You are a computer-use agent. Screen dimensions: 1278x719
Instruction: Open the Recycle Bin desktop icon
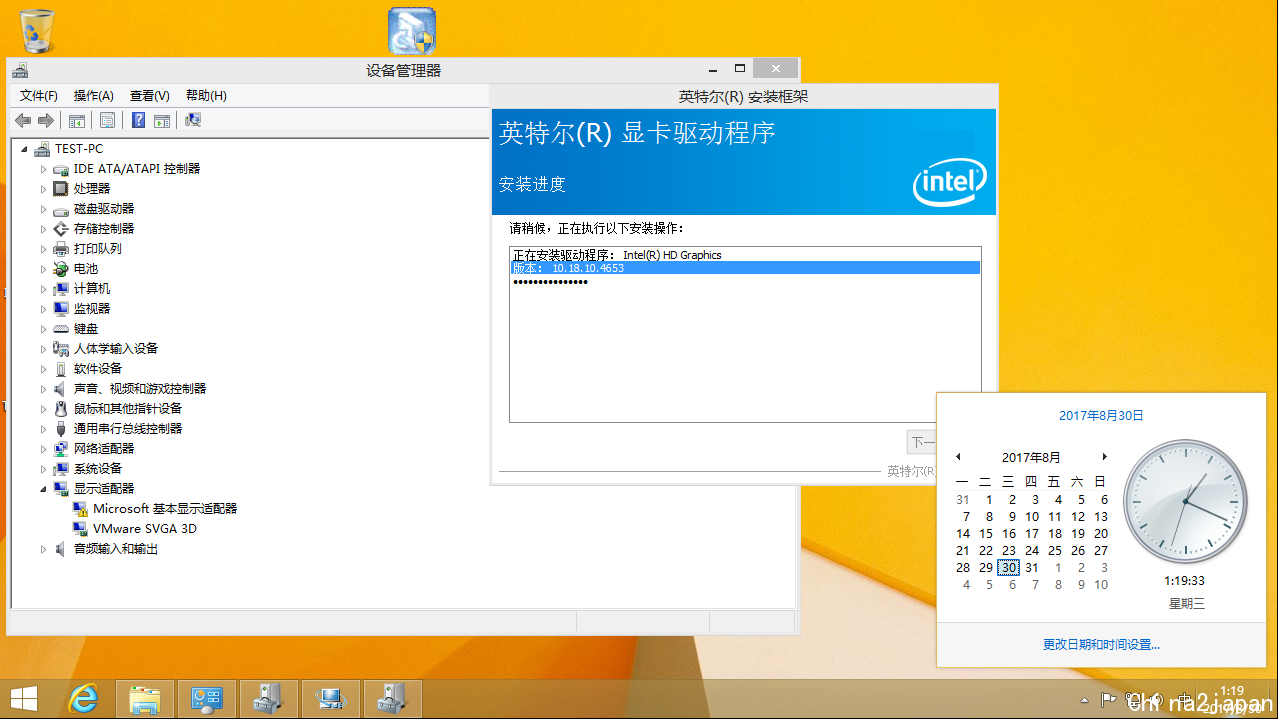[x=37, y=30]
